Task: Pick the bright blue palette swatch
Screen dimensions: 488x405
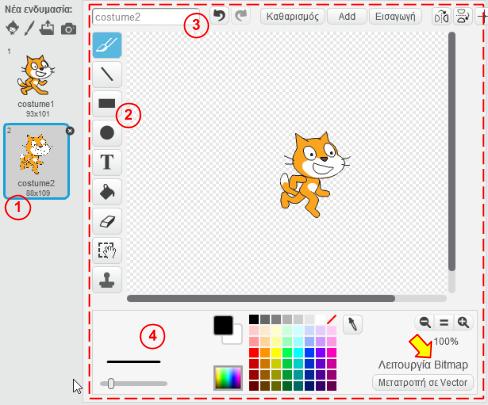Action: [309, 353]
